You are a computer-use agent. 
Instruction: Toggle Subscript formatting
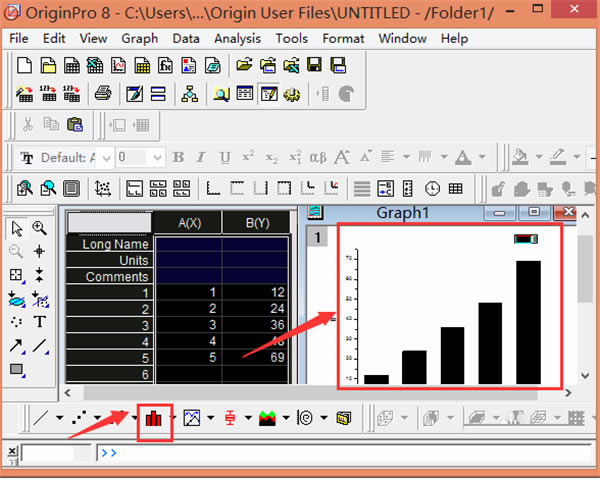[272, 158]
